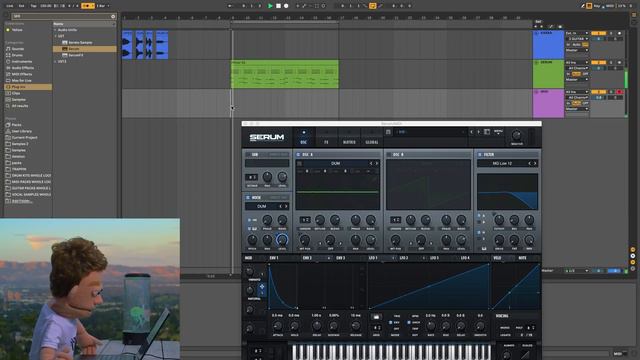This screenshot has height=360, width=640.
Task: Open filter type MG Low 12 dropdown
Action: (x=502, y=163)
